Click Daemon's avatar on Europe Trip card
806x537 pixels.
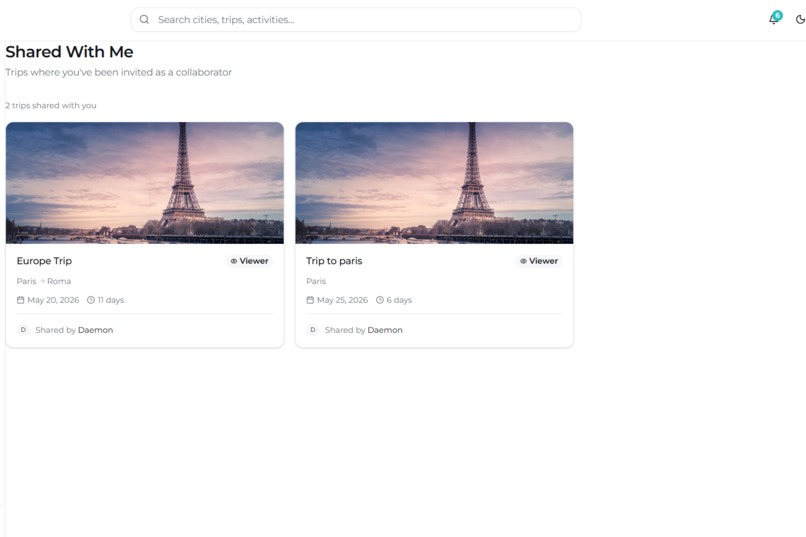23,330
